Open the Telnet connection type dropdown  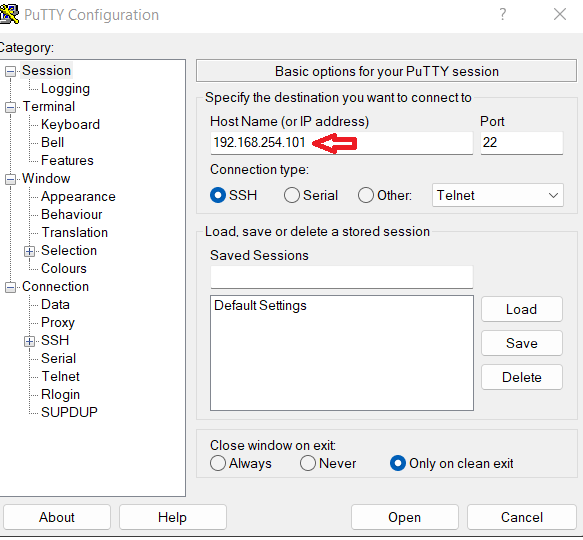(497, 195)
